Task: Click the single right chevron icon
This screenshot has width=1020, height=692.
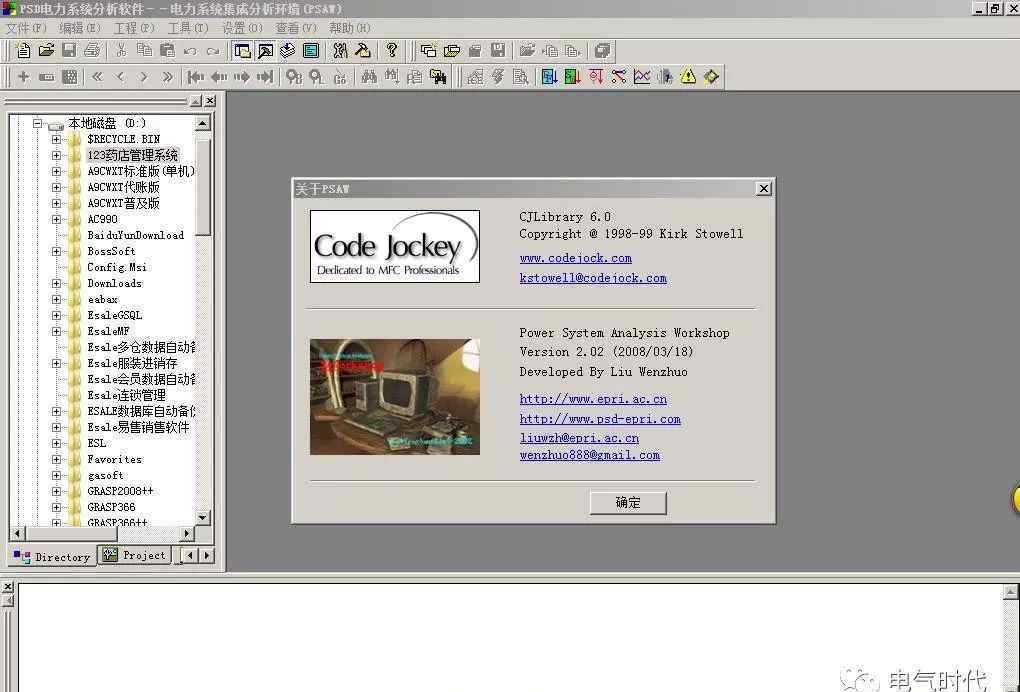Action: pyautogui.click(x=144, y=77)
